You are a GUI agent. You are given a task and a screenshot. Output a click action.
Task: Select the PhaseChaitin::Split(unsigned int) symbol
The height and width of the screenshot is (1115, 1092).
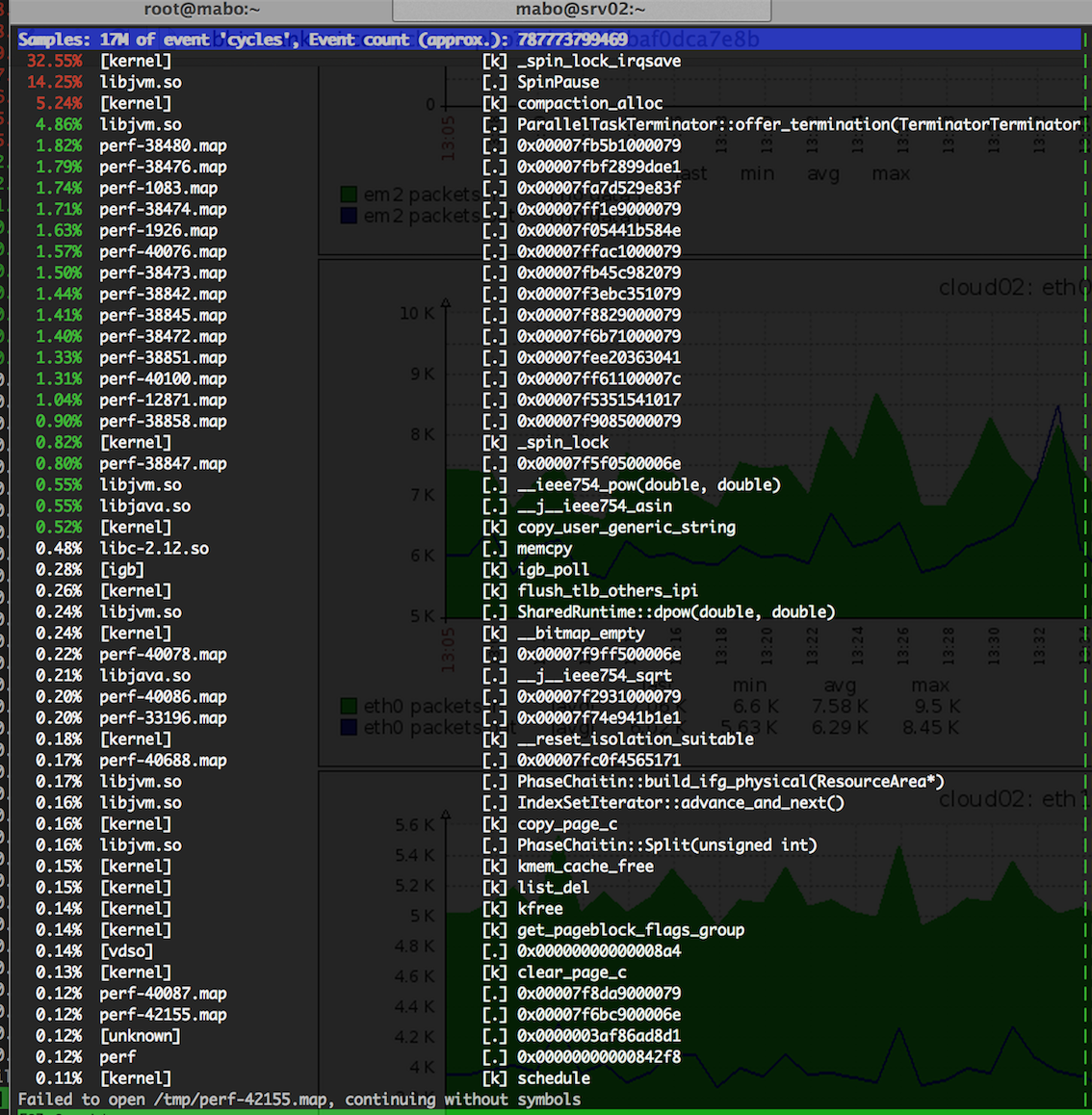tap(666, 845)
